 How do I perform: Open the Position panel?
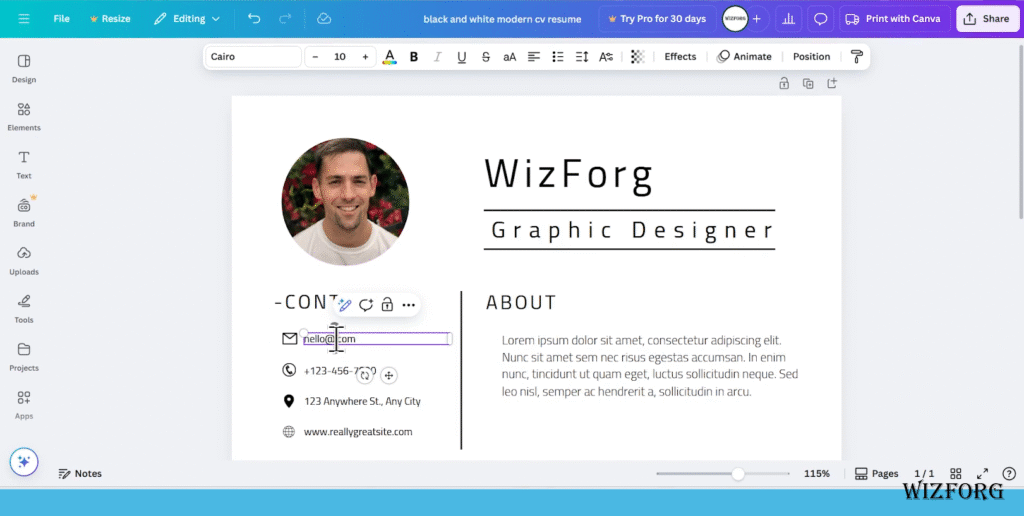tap(811, 57)
